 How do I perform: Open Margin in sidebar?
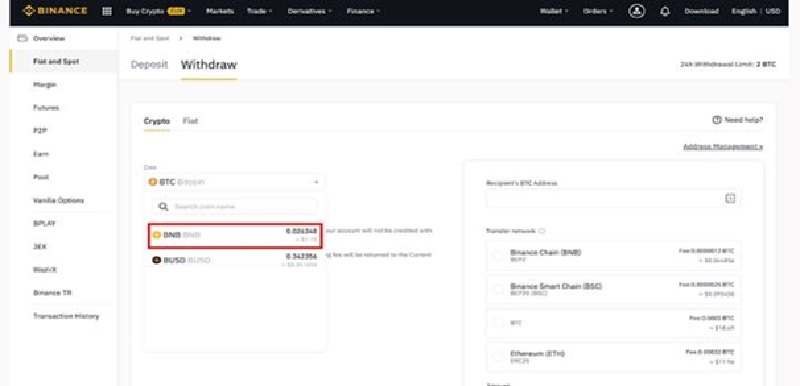(x=44, y=85)
